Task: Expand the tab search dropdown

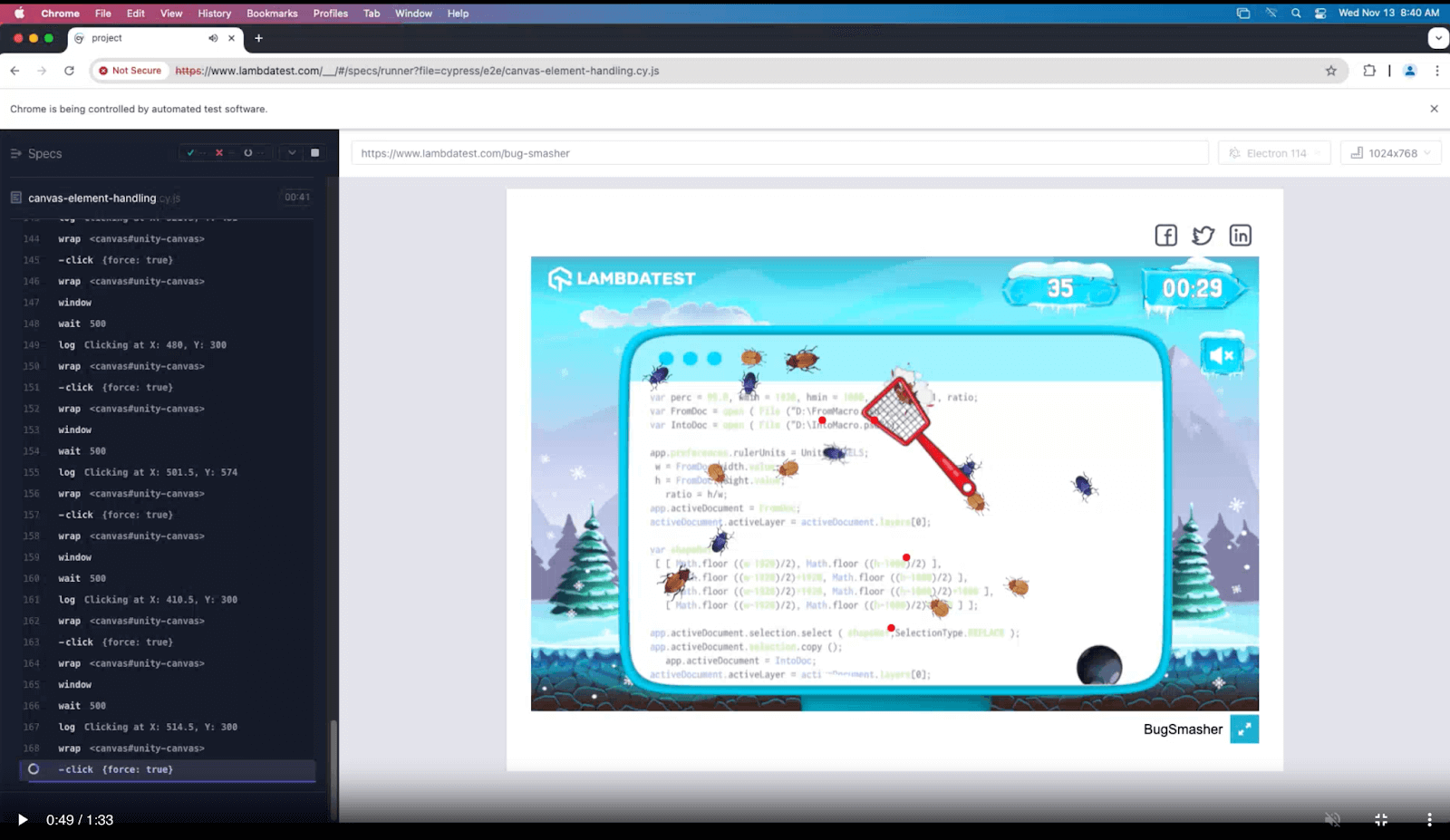Action: [x=1437, y=38]
